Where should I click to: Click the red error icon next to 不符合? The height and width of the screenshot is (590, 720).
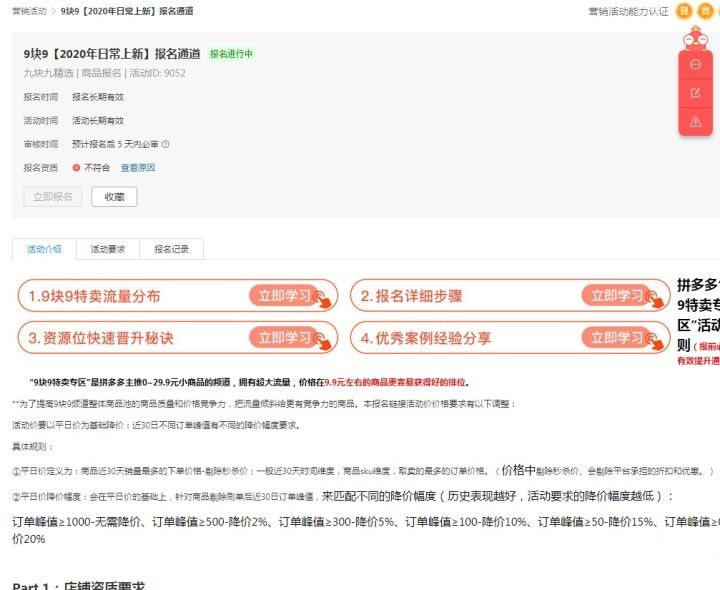pos(76,168)
